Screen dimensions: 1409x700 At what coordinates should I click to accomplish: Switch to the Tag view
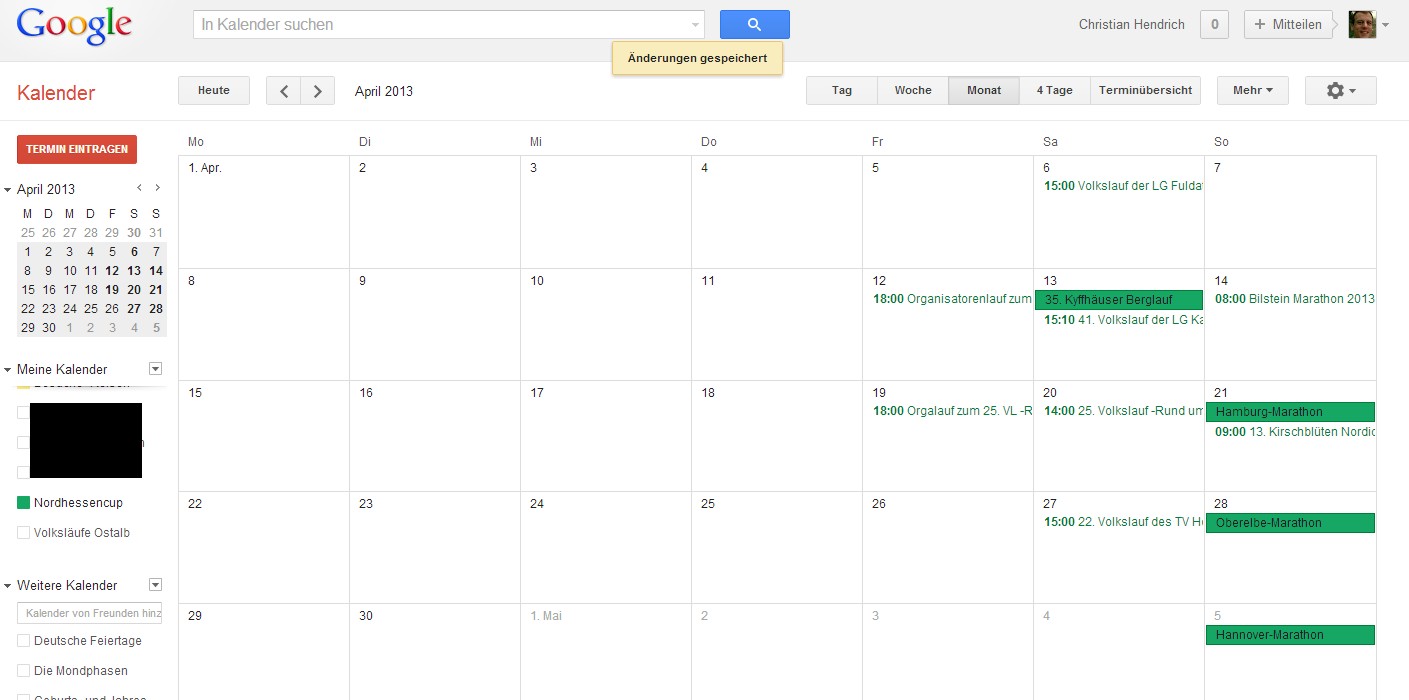coord(842,91)
